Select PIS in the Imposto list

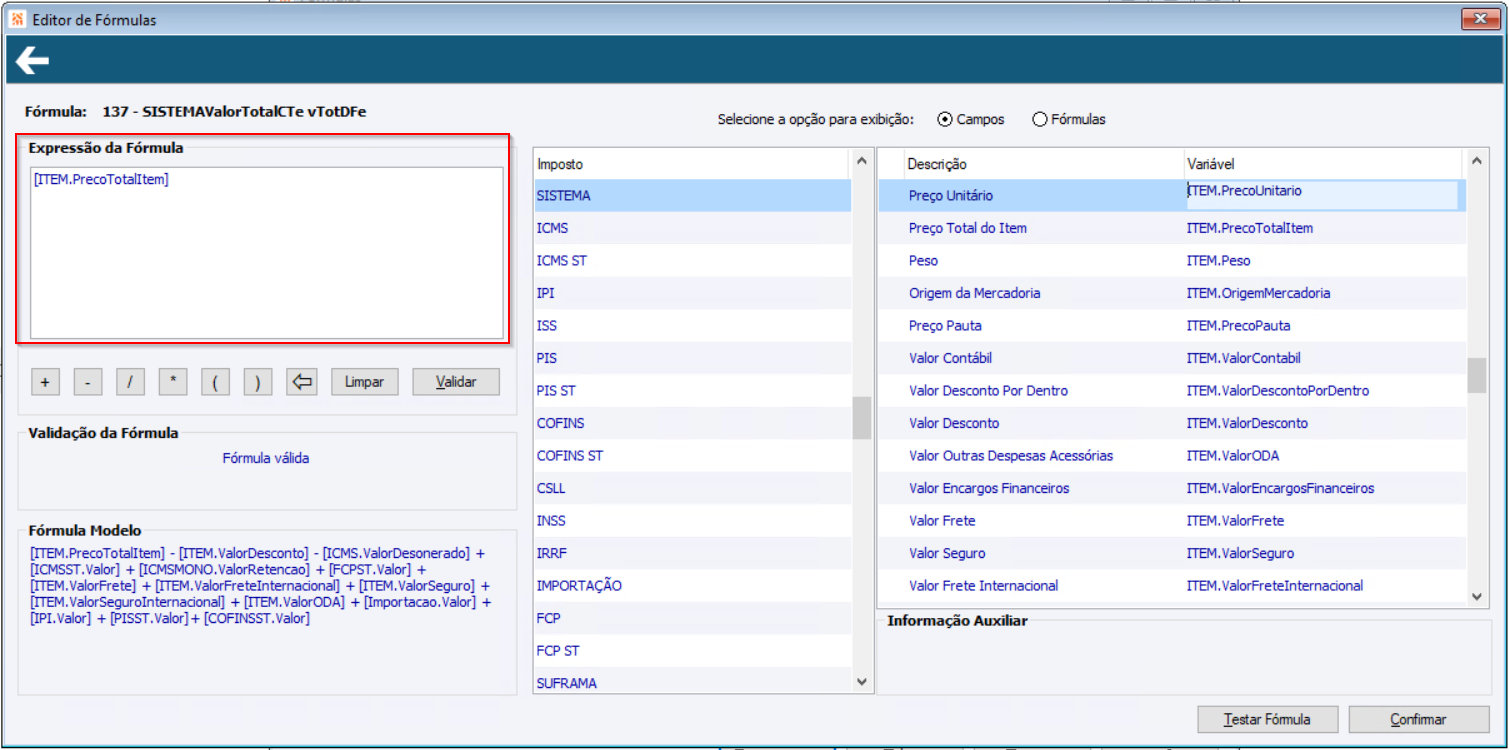click(692, 358)
